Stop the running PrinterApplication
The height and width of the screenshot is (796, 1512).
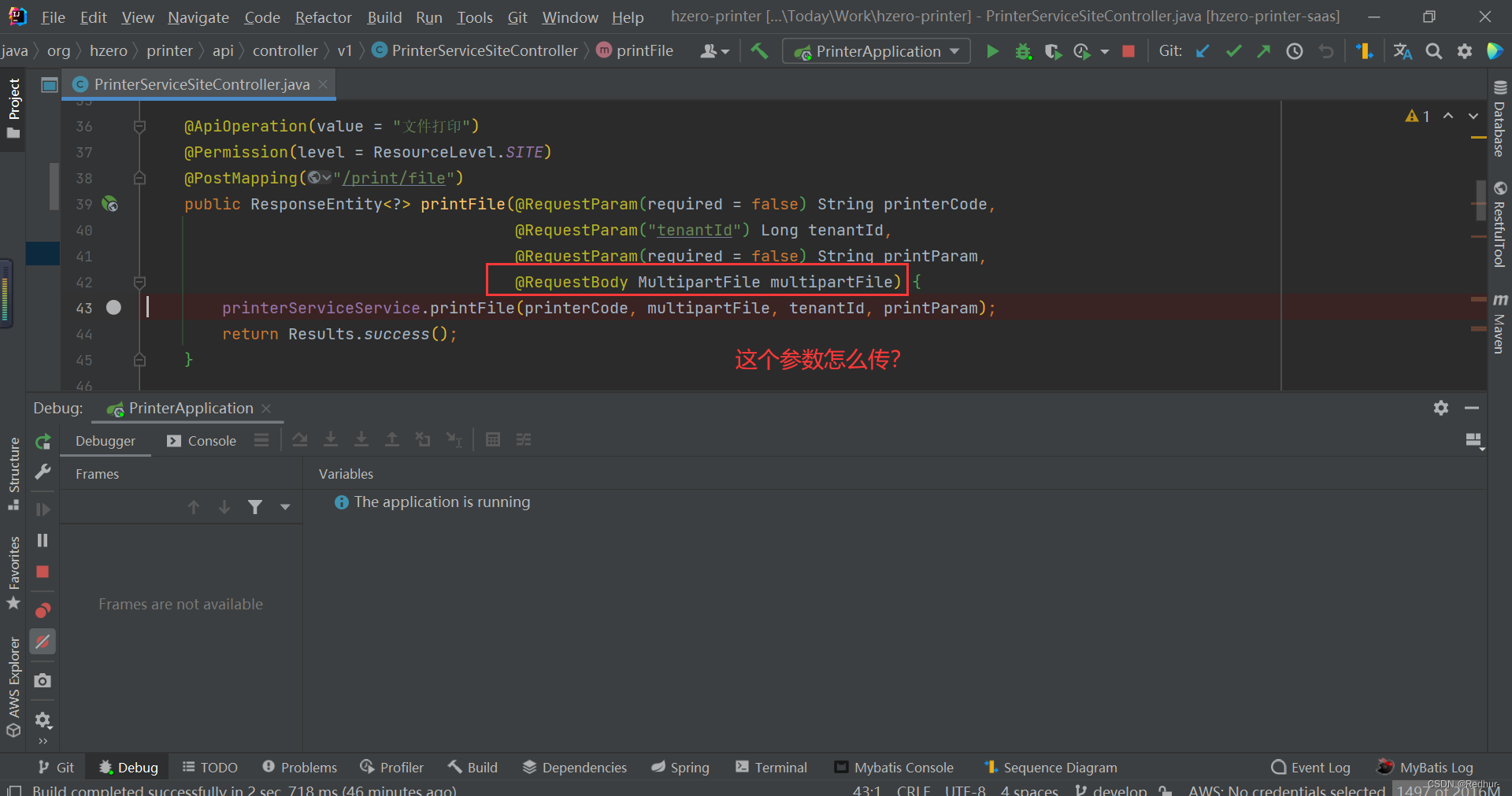1128,51
